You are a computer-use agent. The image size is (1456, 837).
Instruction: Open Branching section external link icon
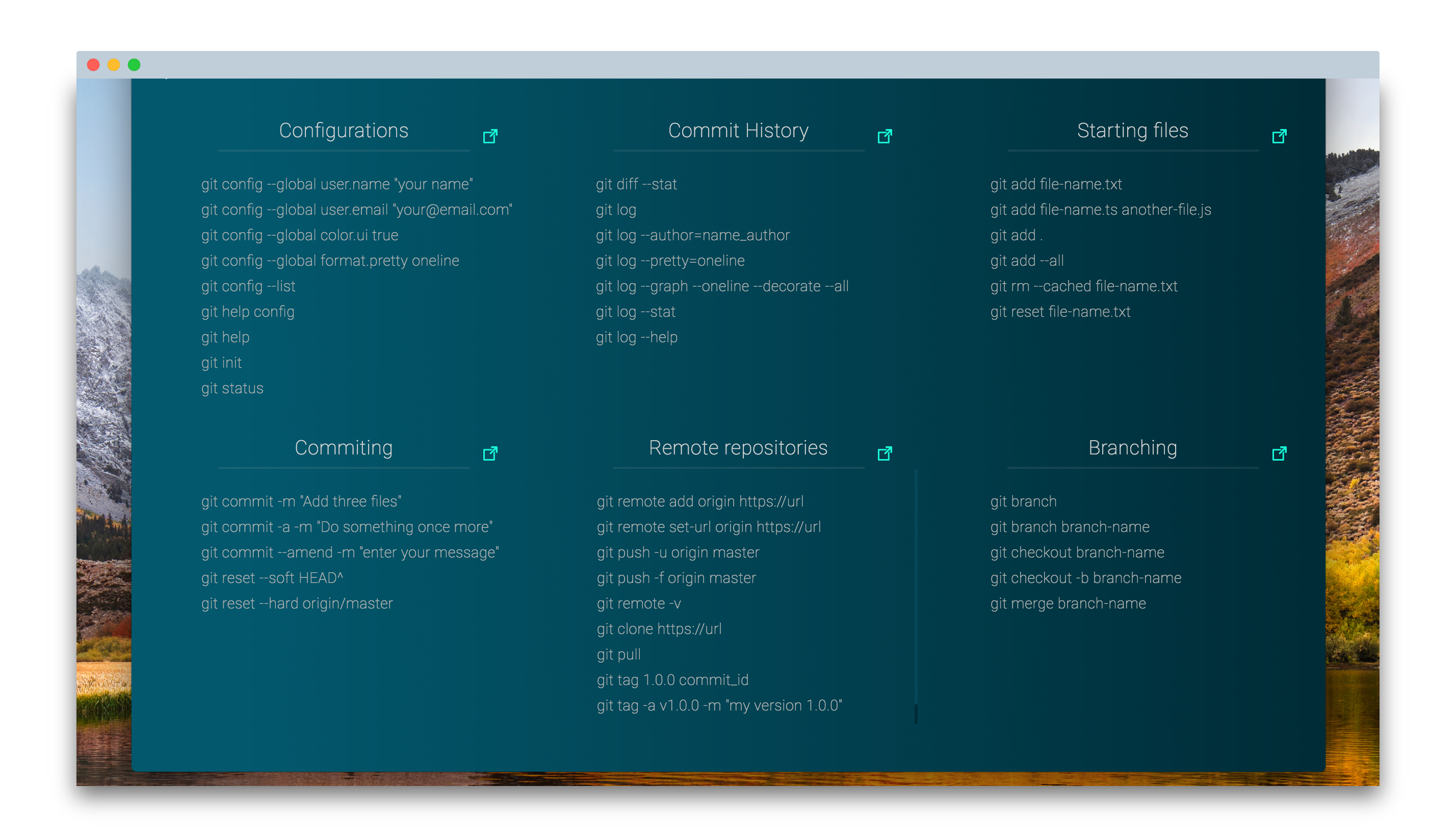(x=1279, y=453)
